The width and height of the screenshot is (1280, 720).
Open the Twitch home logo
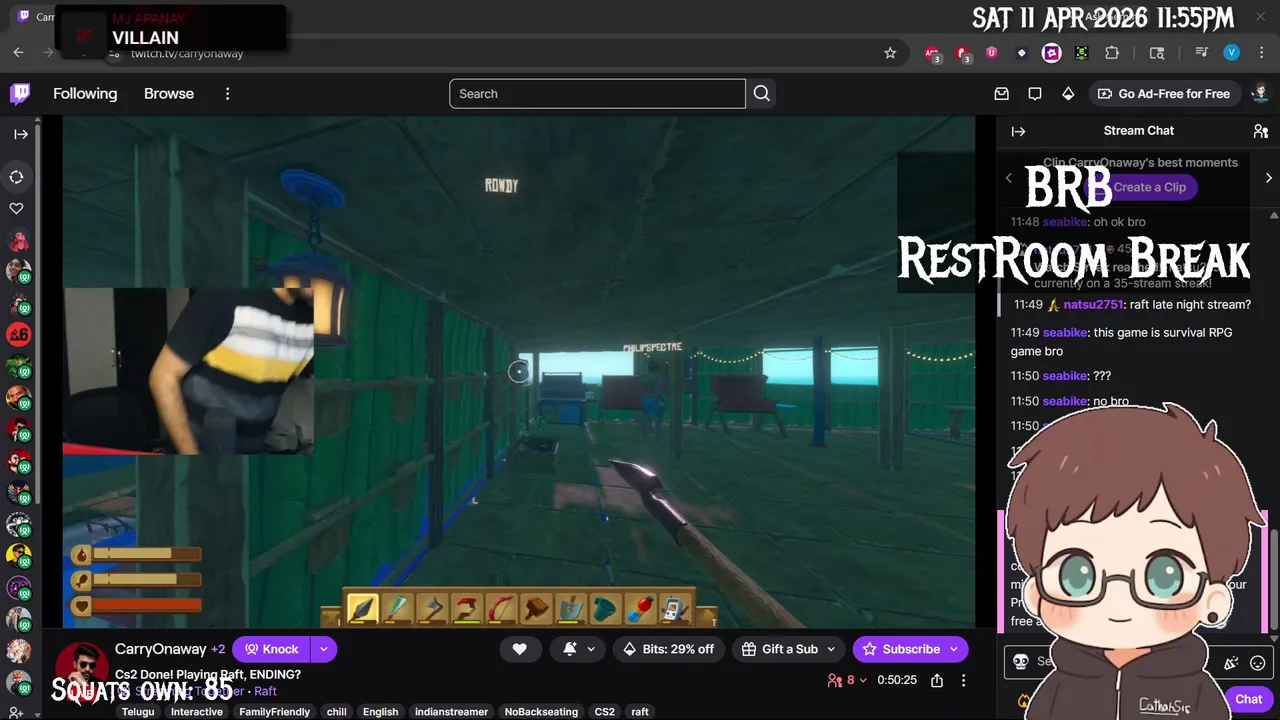(20, 94)
